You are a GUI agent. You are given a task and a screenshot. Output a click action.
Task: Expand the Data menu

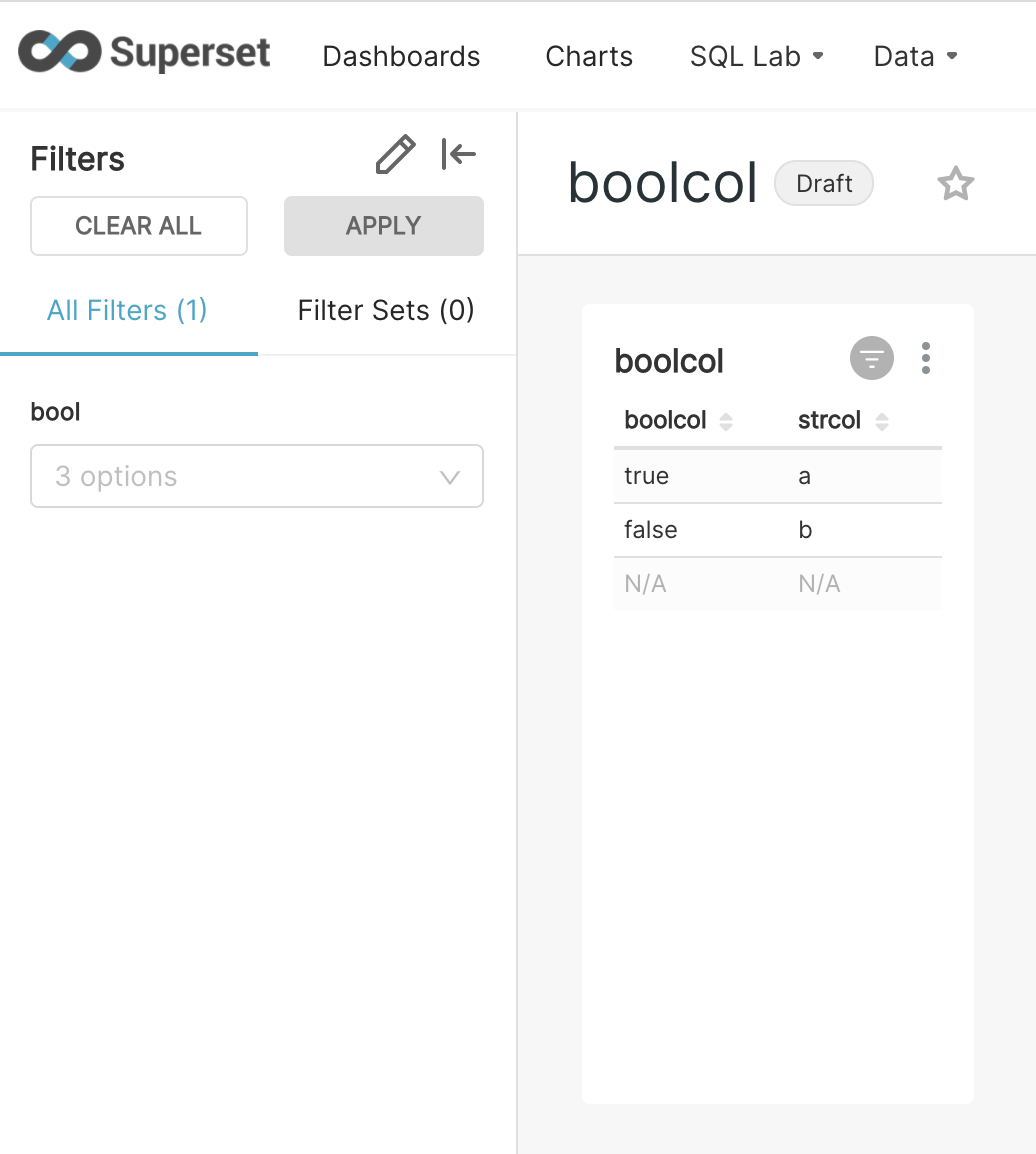(x=915, y=56)
